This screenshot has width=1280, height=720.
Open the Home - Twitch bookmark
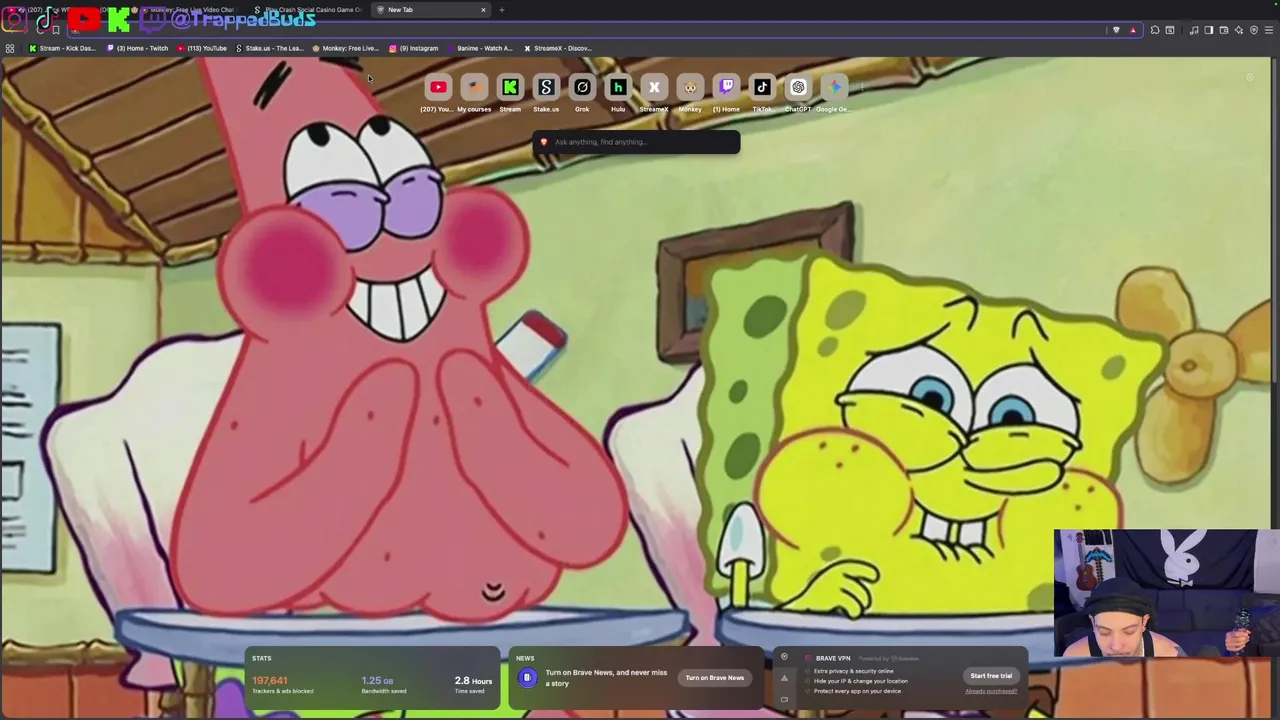[x=138, y=48]
